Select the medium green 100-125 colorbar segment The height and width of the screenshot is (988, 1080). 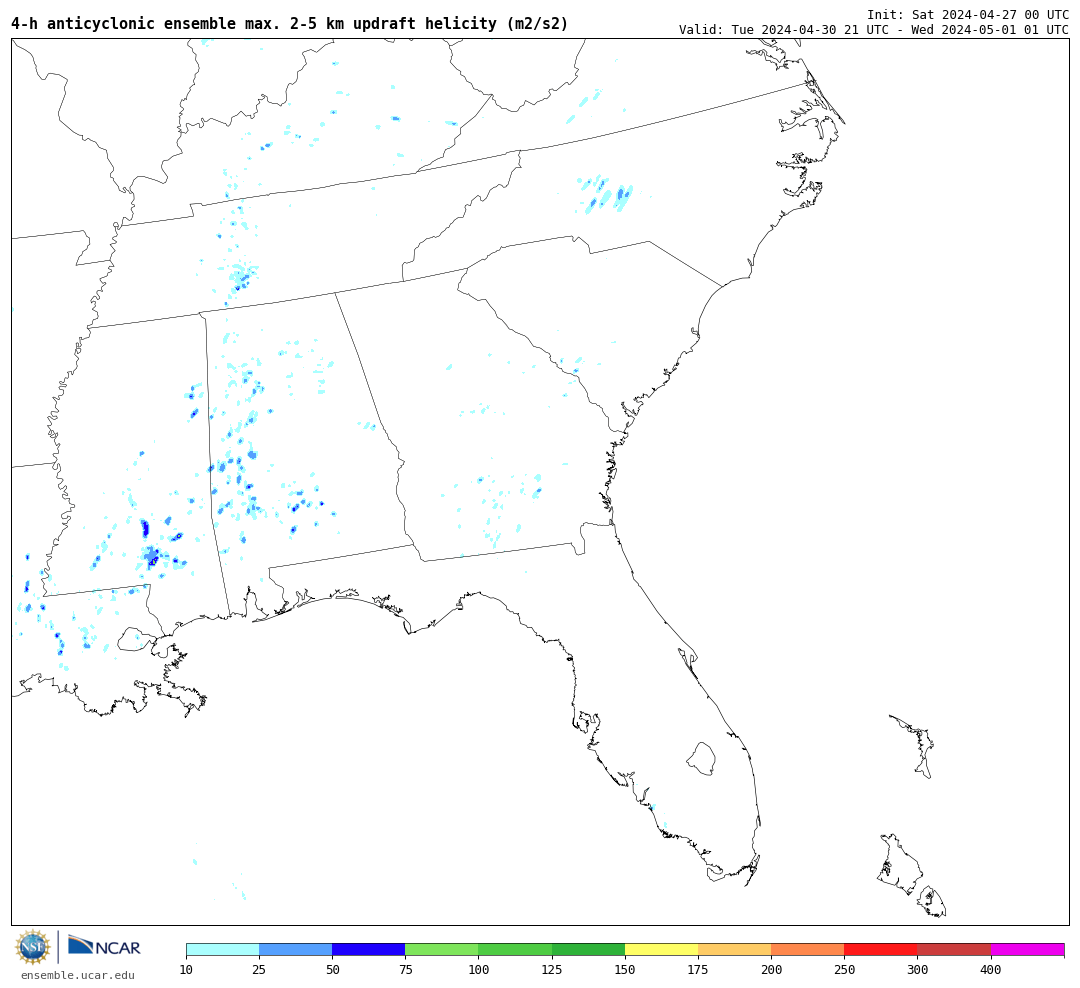pos(515,950)
